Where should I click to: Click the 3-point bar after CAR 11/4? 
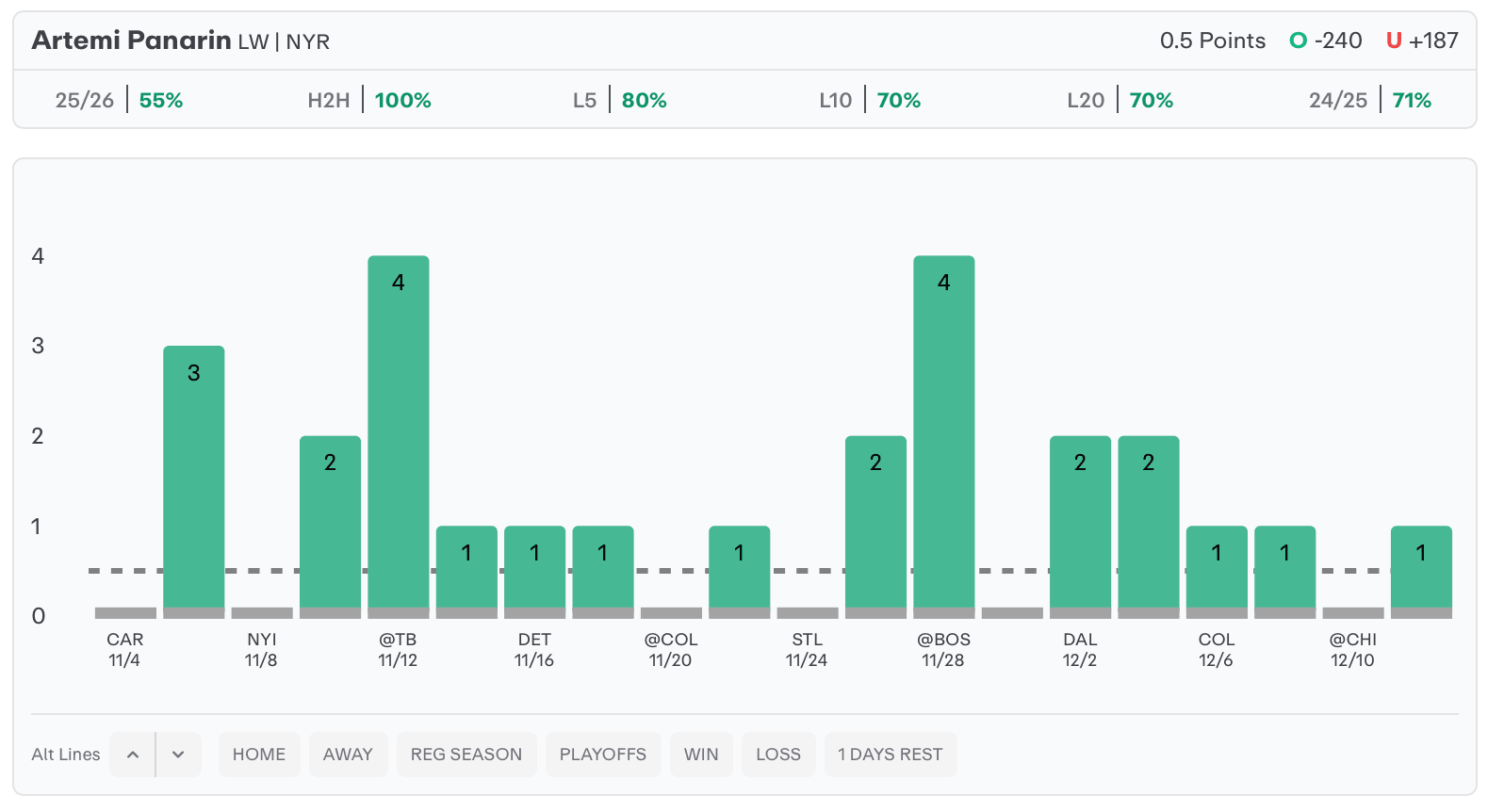coord(194,479)
